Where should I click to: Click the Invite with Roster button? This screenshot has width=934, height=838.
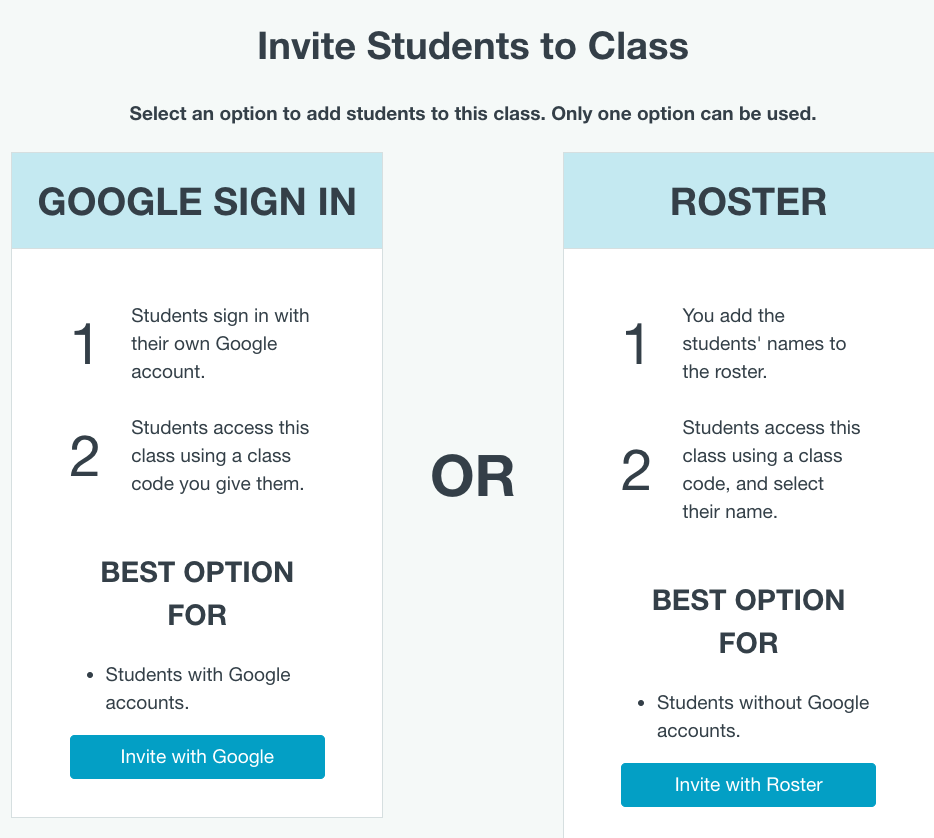click(748, 785)
